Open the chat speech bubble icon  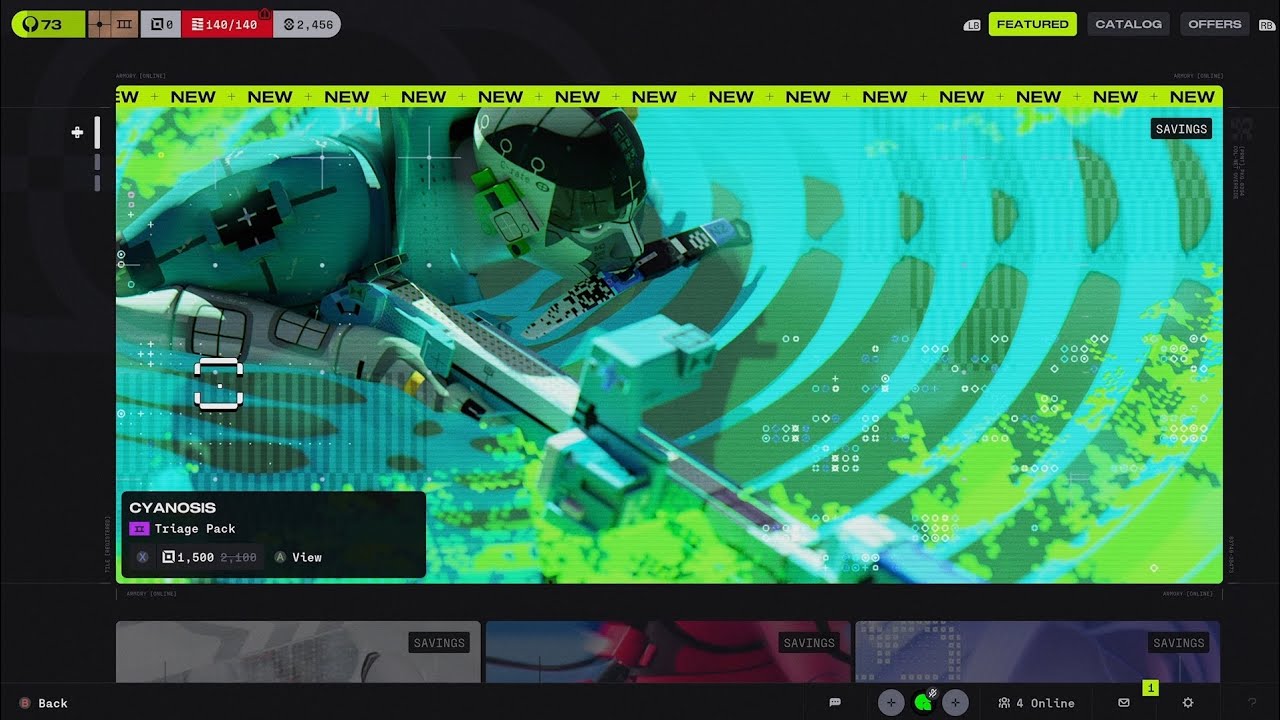835,703
